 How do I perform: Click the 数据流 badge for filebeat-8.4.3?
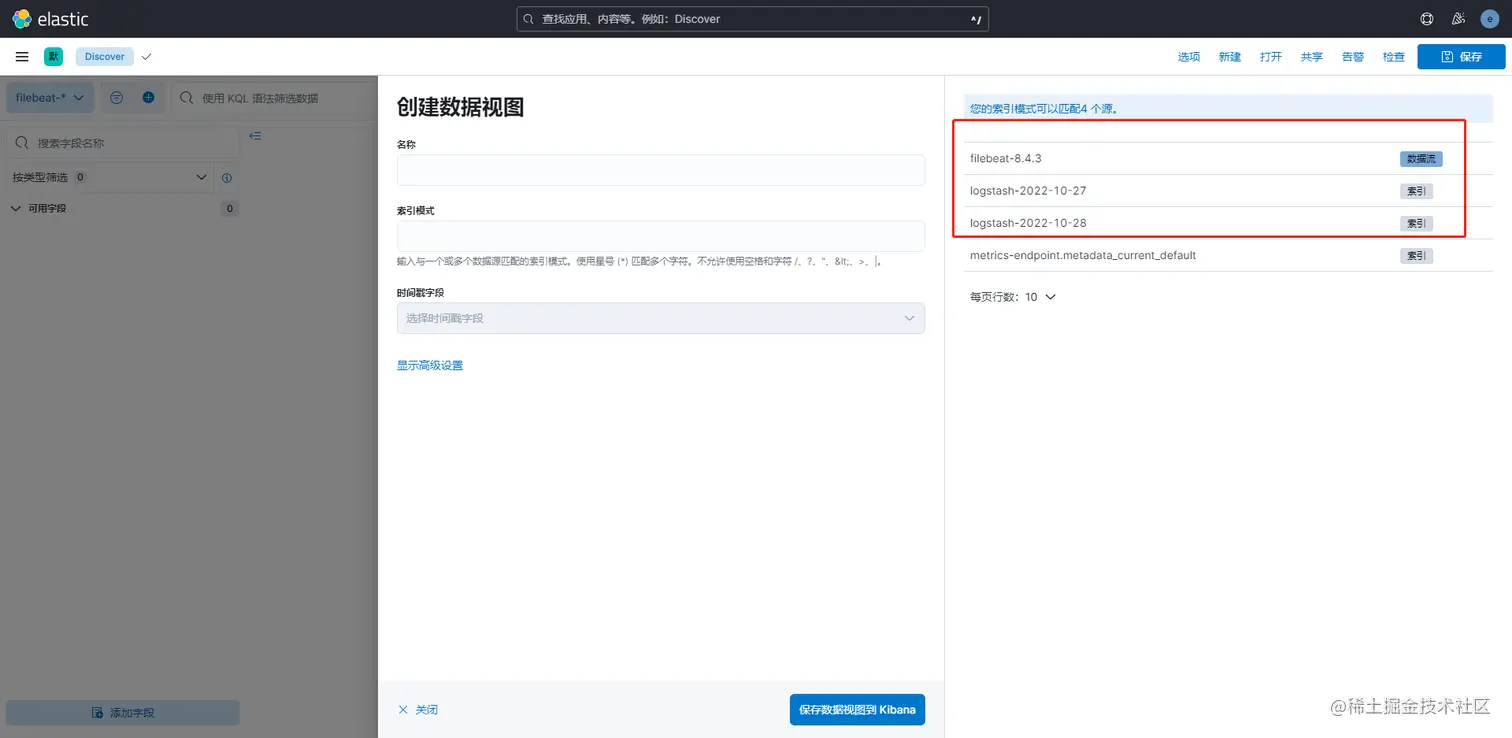1421,159
